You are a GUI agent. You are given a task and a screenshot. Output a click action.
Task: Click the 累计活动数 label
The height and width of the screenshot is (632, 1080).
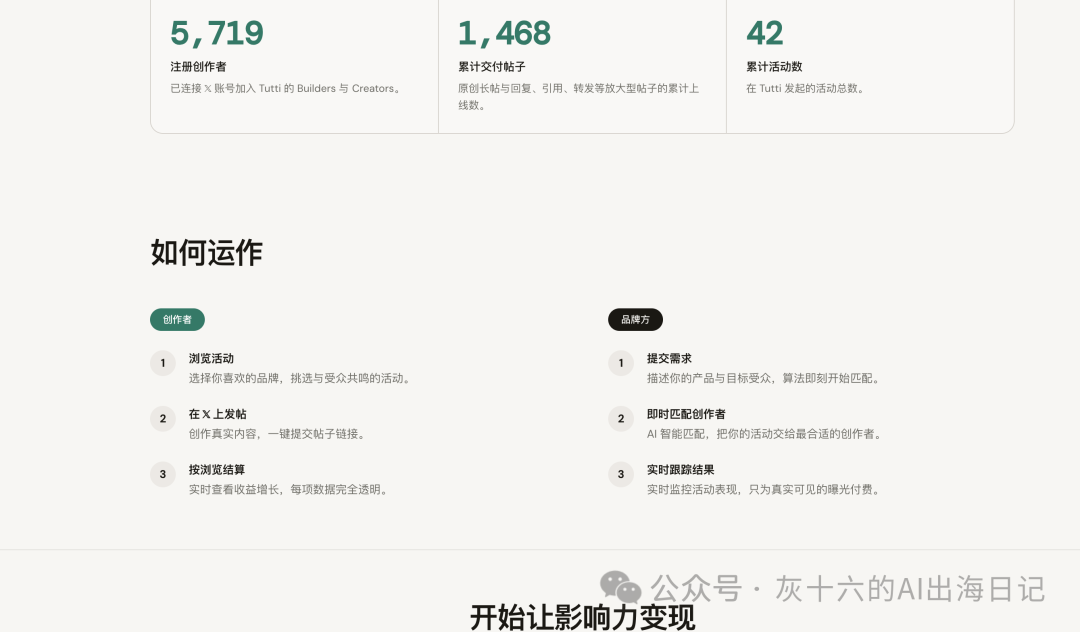pos(774,67)
